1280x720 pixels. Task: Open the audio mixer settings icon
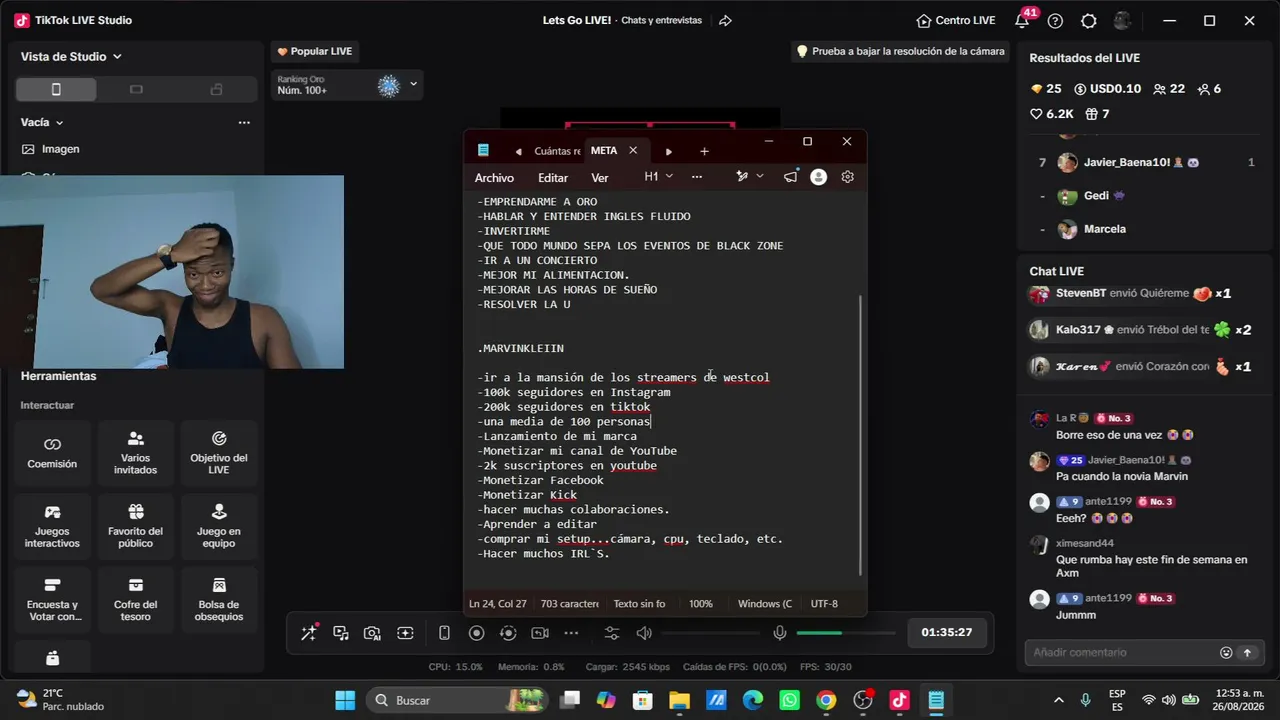[612, 633]
